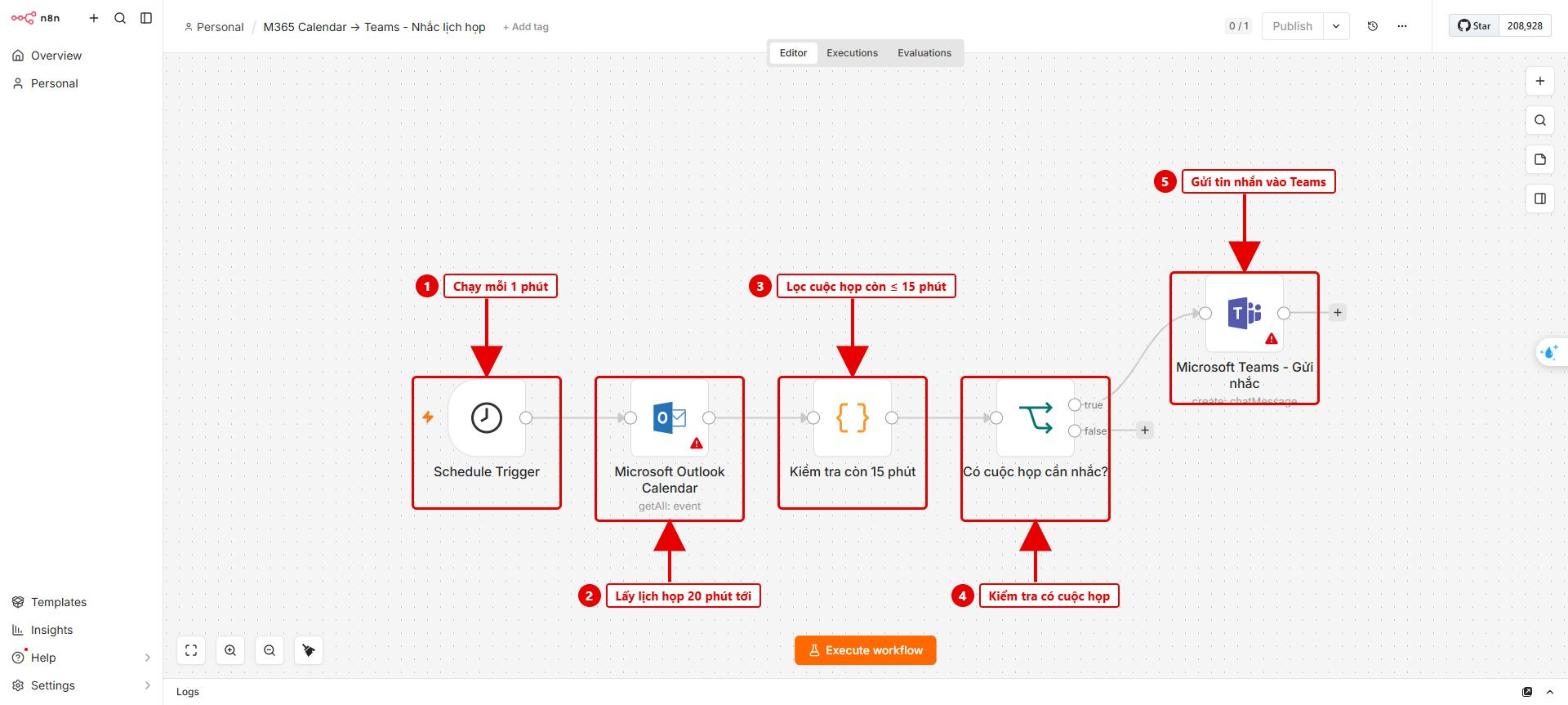Add a node with the canvas plus button
1568x705 pixels.
(1540, 81)
